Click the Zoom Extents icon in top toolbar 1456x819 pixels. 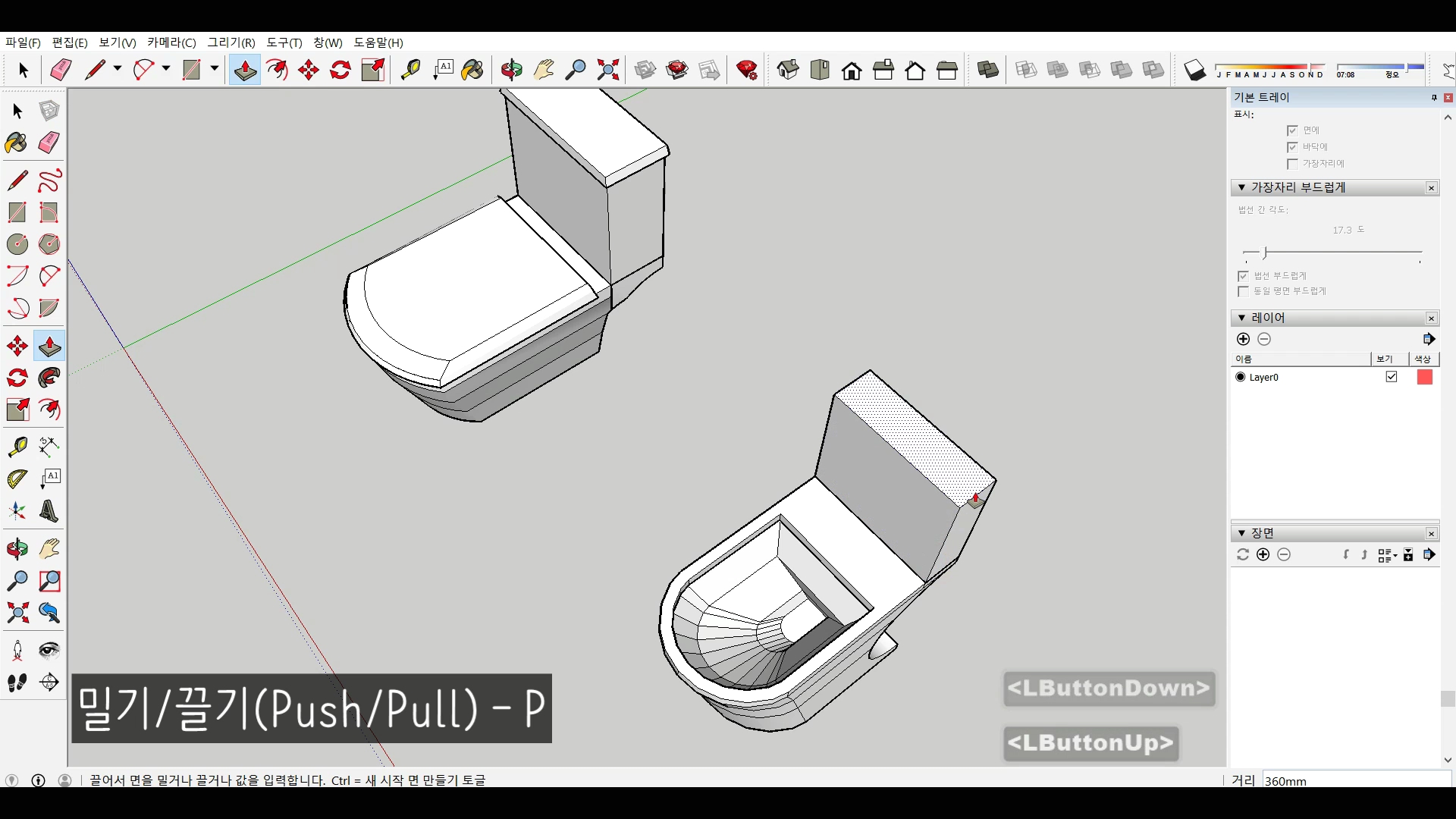pyautogui.click(x=608, y=71)
